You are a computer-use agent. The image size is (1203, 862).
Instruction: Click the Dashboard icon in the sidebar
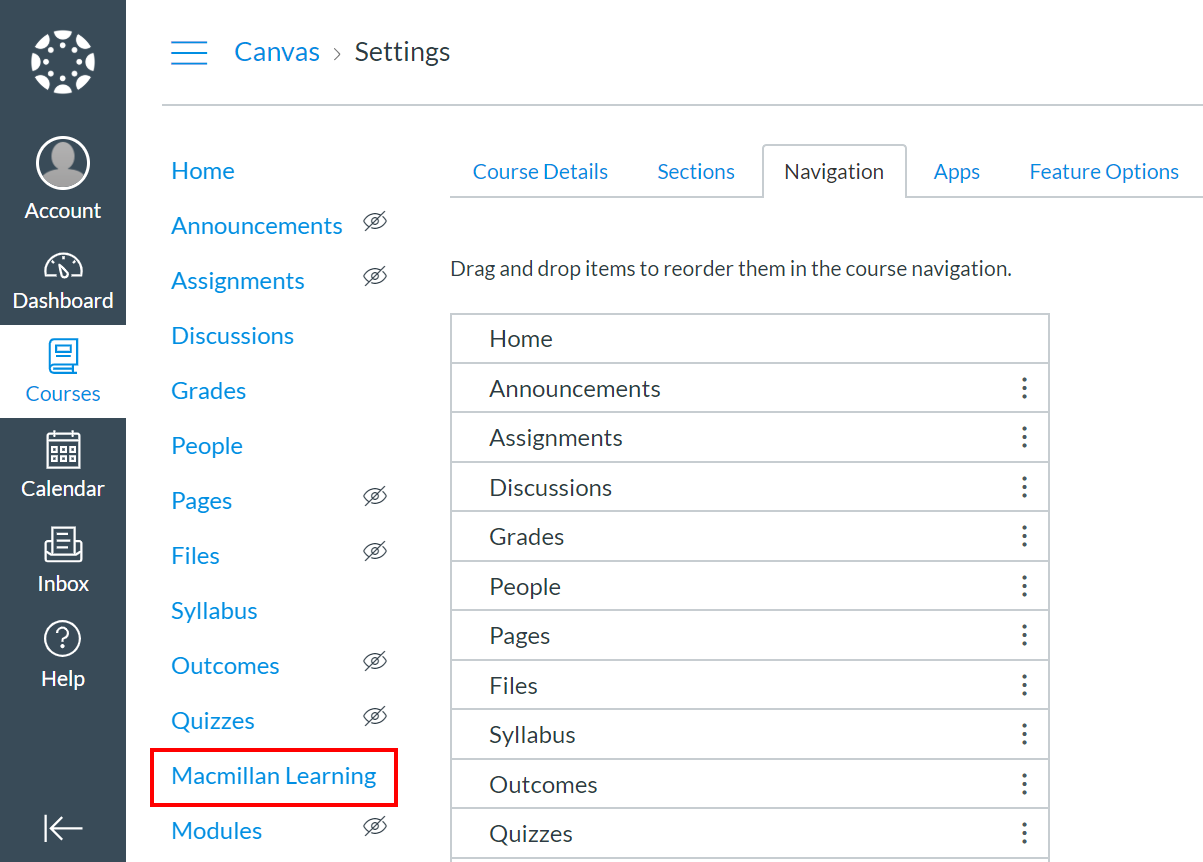click(62, 268)
